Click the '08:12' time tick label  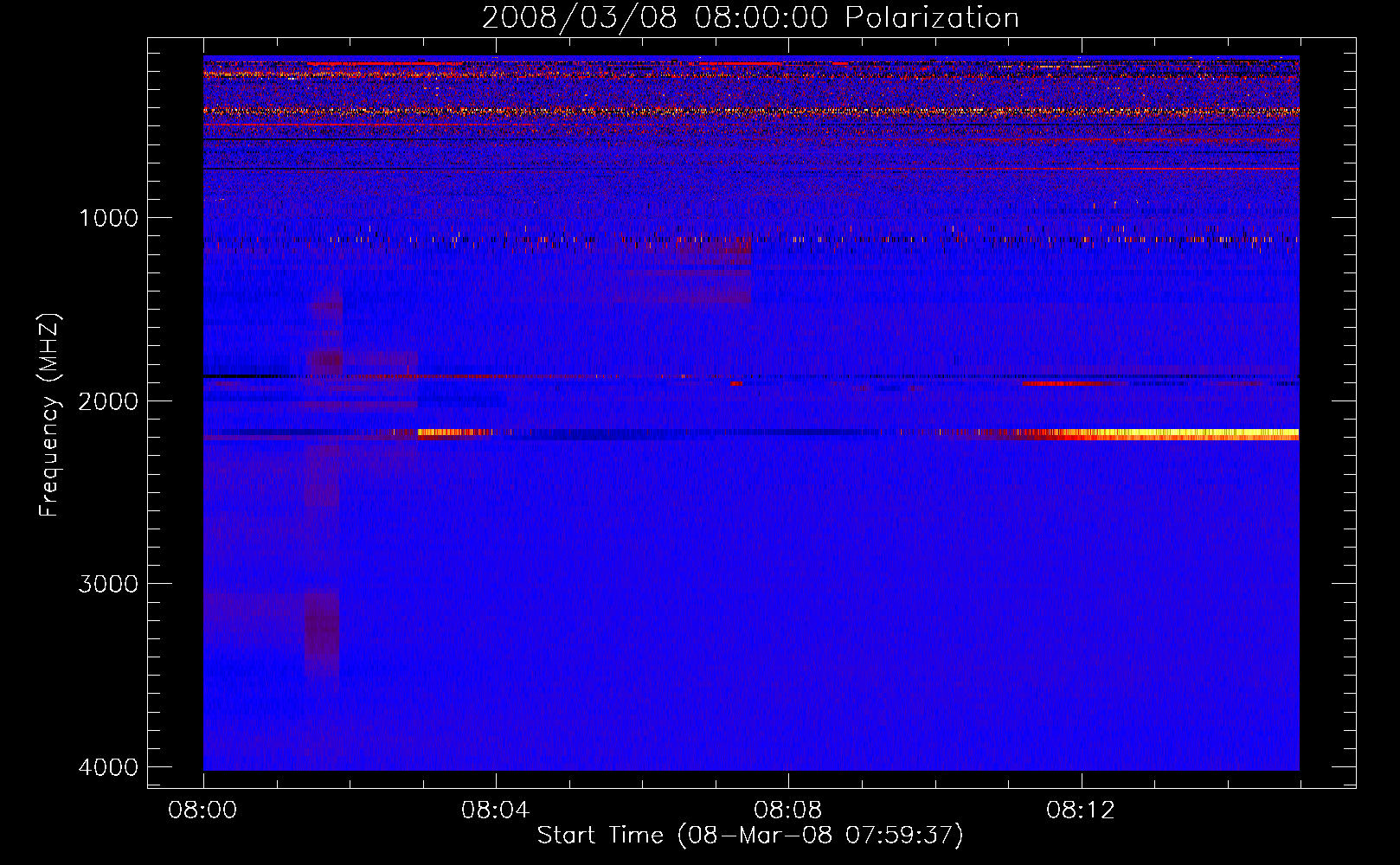(1081, 811)
